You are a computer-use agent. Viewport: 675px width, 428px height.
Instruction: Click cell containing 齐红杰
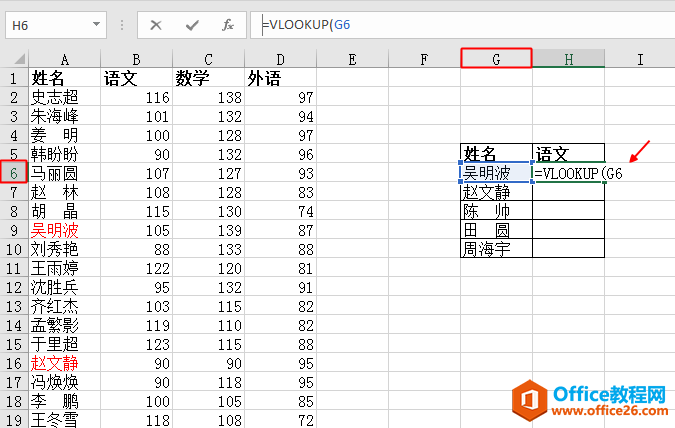click(x=65, y=306)
